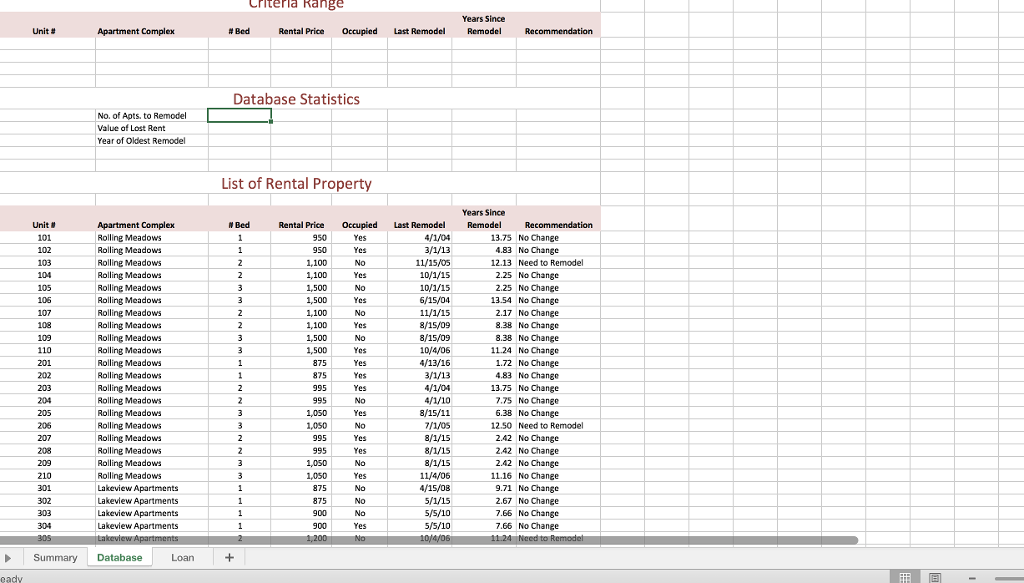Click the zoom slider in the status bar
This screenshot has height=583, width=1024.
click(1008, 577)
